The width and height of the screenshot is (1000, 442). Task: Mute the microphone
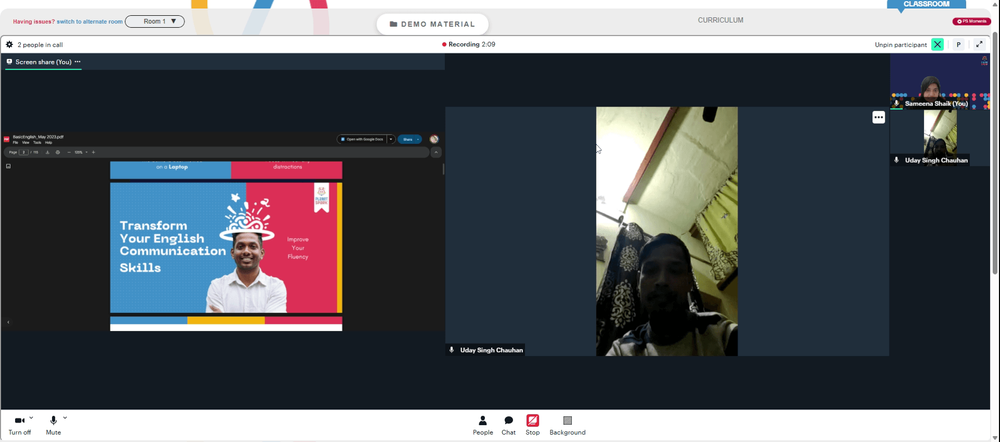tap(53, 425)
